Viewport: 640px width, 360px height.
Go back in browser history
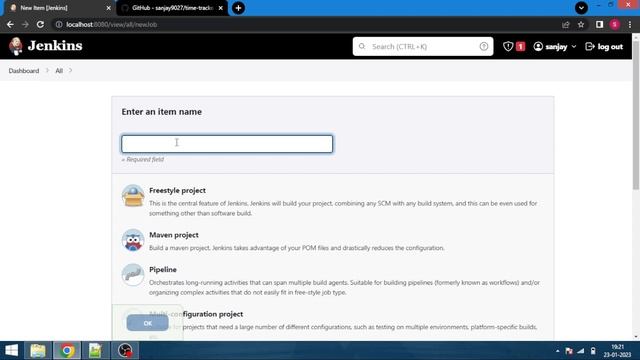click(x=10, y=24)
